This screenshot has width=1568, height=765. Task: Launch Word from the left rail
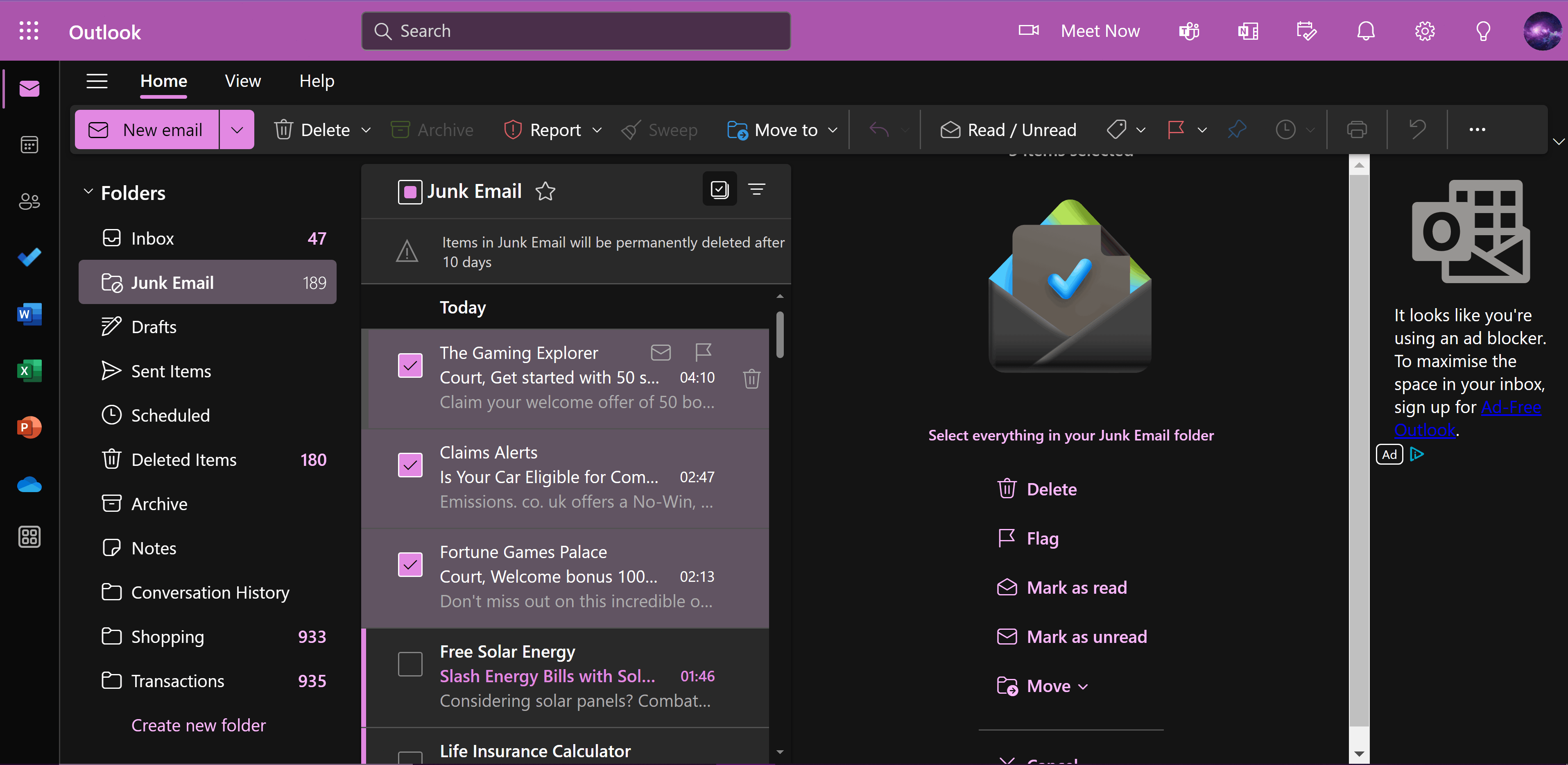[x=29, y=314]
